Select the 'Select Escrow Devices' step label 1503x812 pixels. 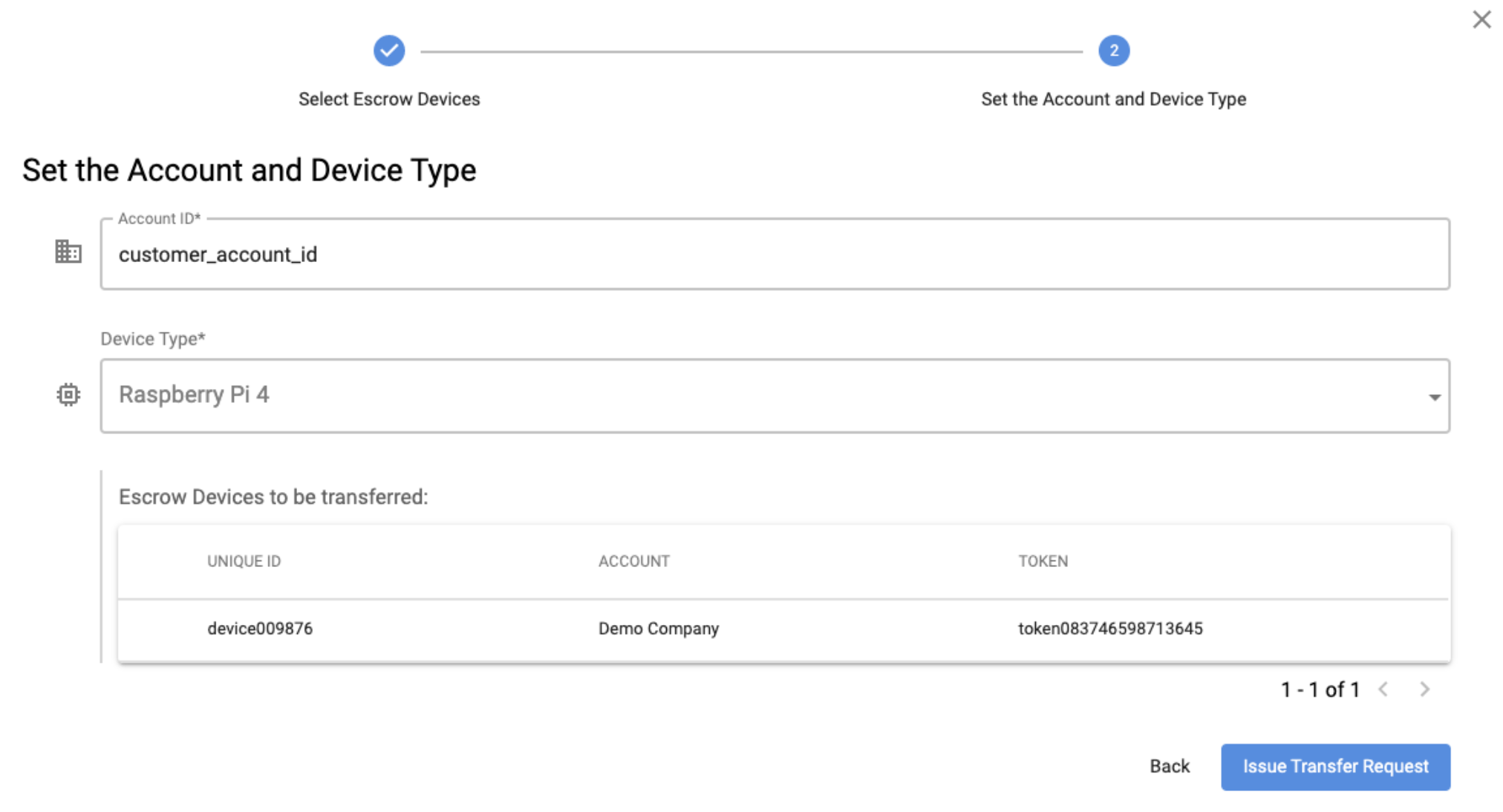point(389,99)
